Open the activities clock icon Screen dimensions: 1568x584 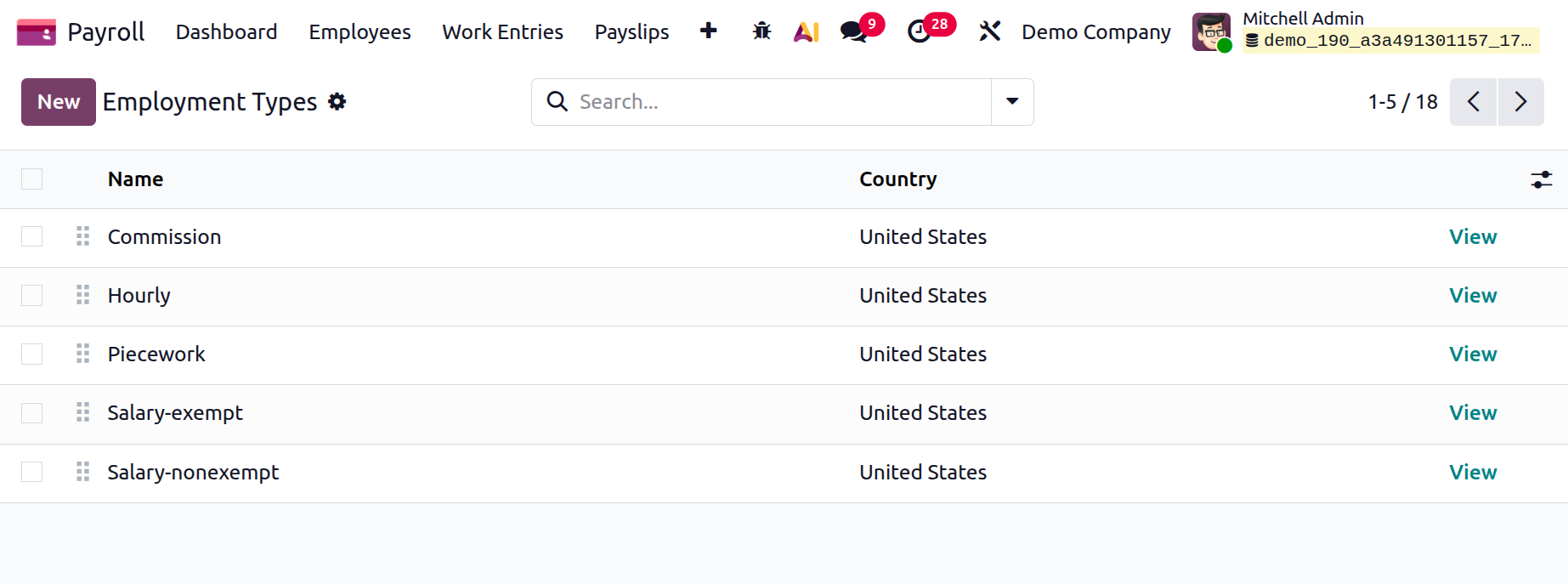[919, 32]
